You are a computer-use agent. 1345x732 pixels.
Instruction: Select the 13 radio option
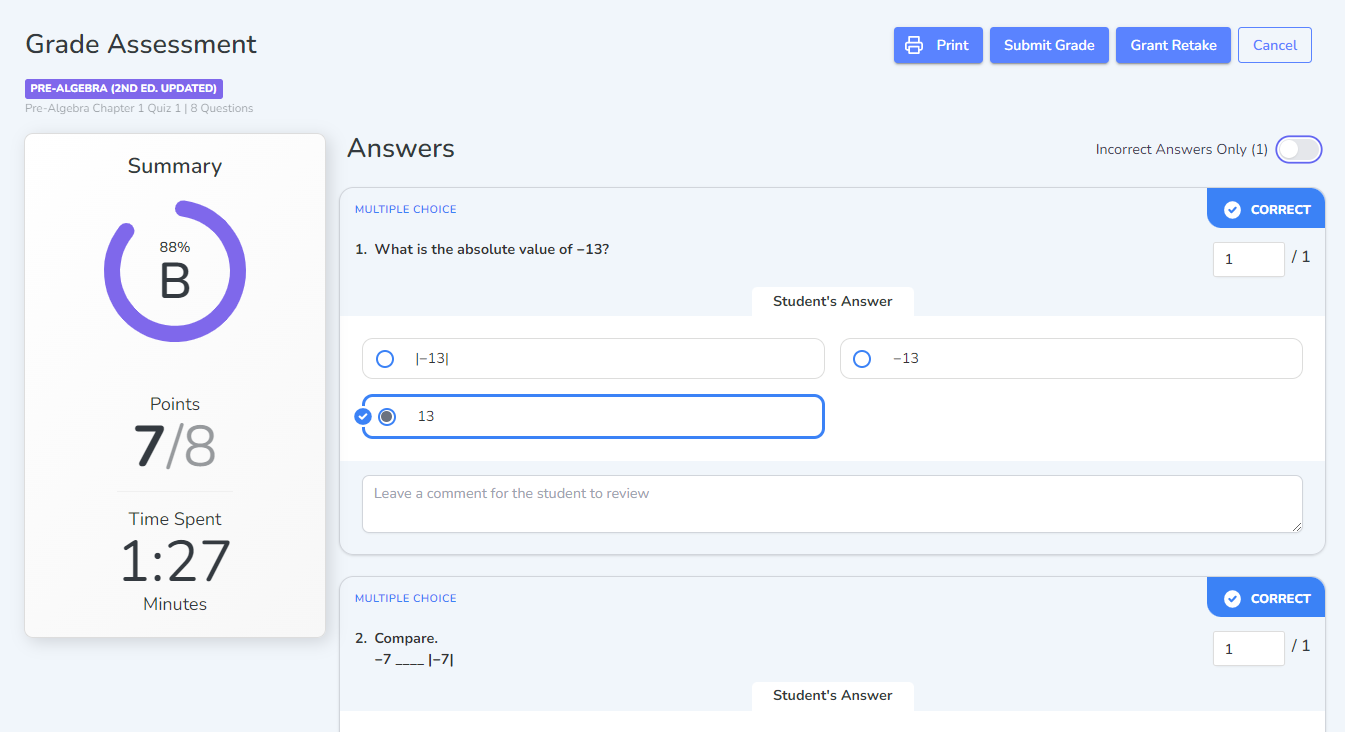[387, 416]
